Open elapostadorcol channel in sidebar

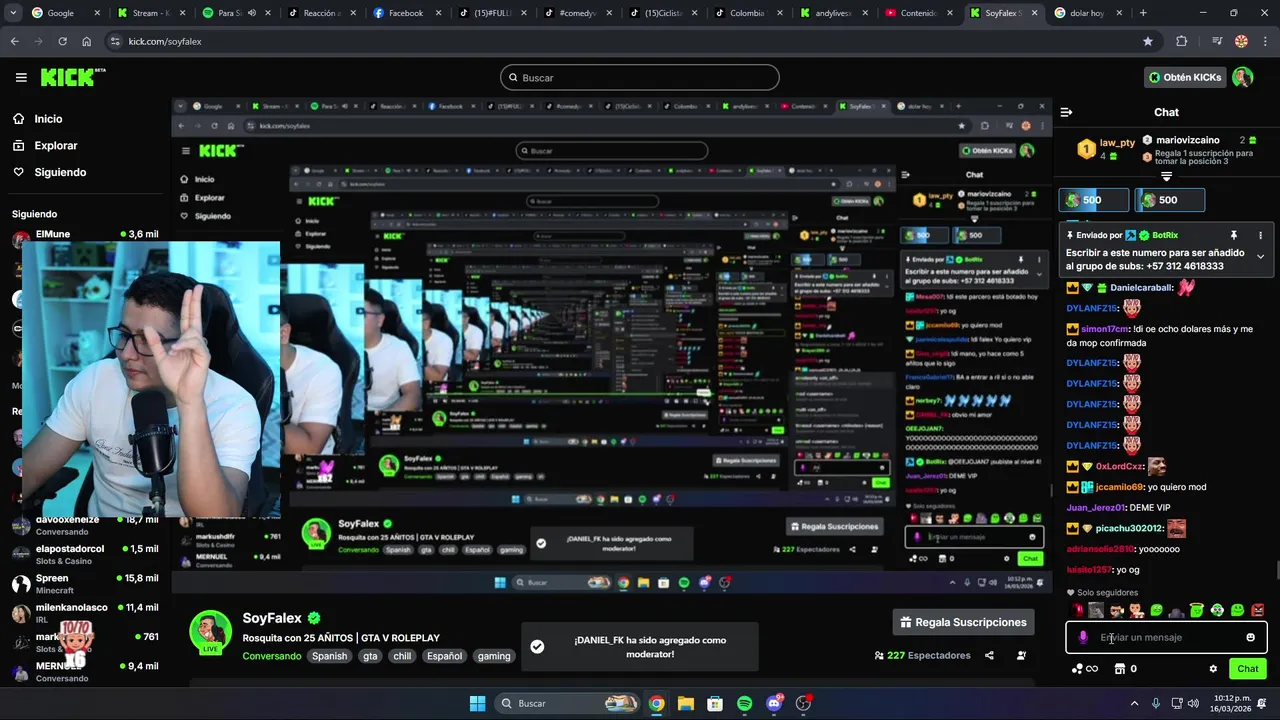pyautogui.click(x=85, y=555)
